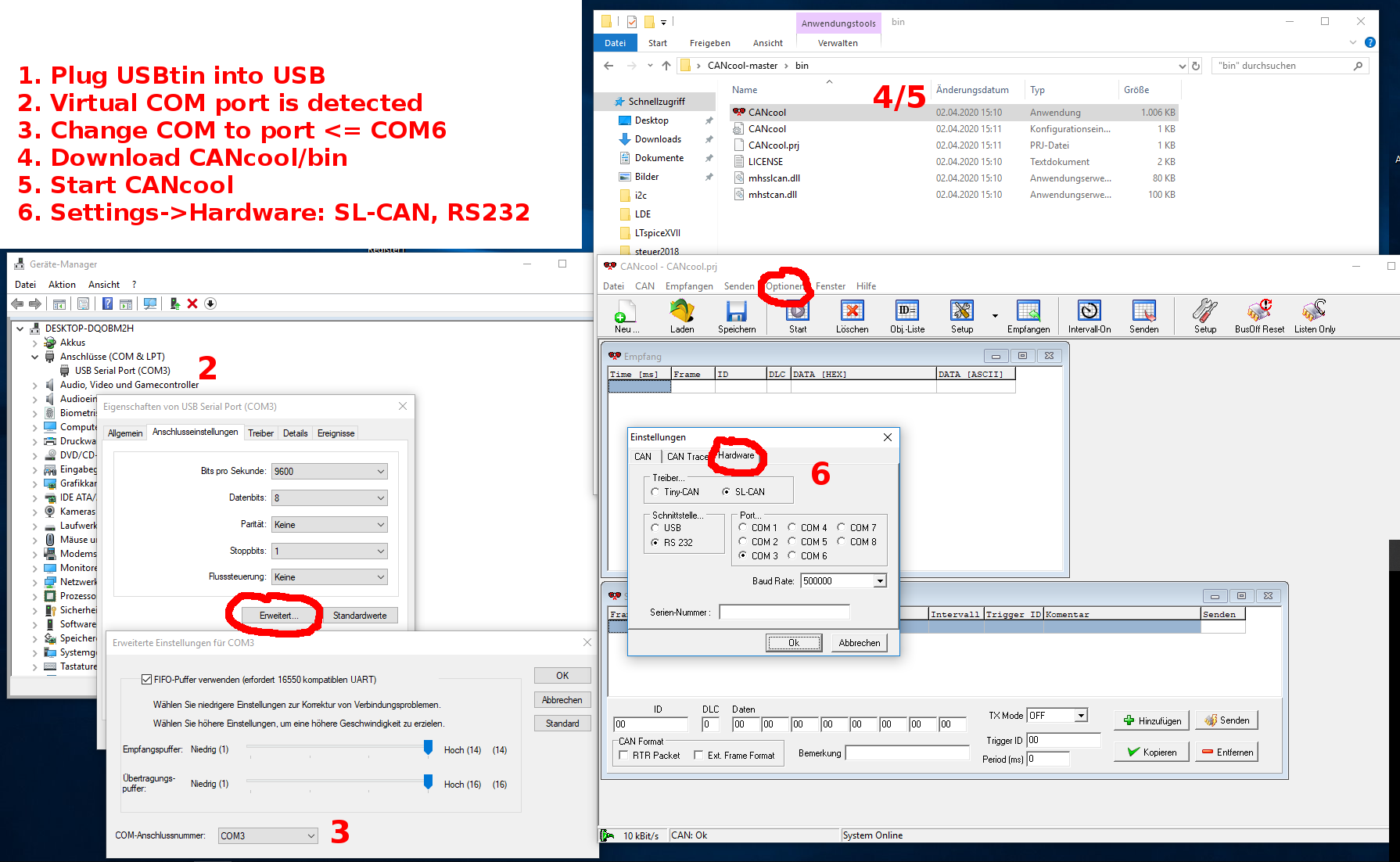Screen dimensions: 1400x862
Task: Click the Setup icon beside Obj.-Liste
Action: pyautogui.click(x=962, y=316)
